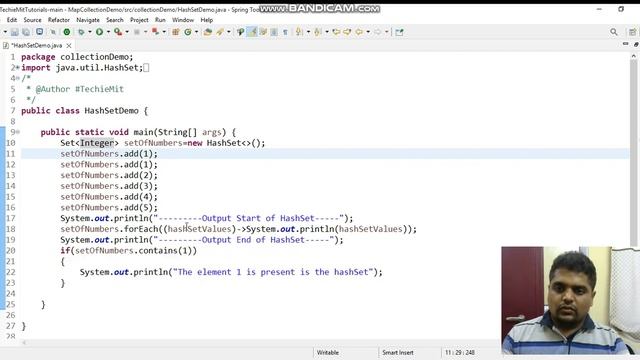Click the New Java Package icon
The height and width of the screenshot is (360, 640).
(x=176, y=32)
